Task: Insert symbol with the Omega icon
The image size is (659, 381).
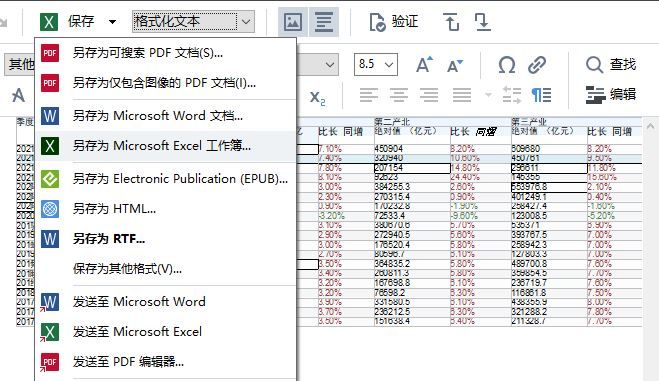Action: pos(506,65)
